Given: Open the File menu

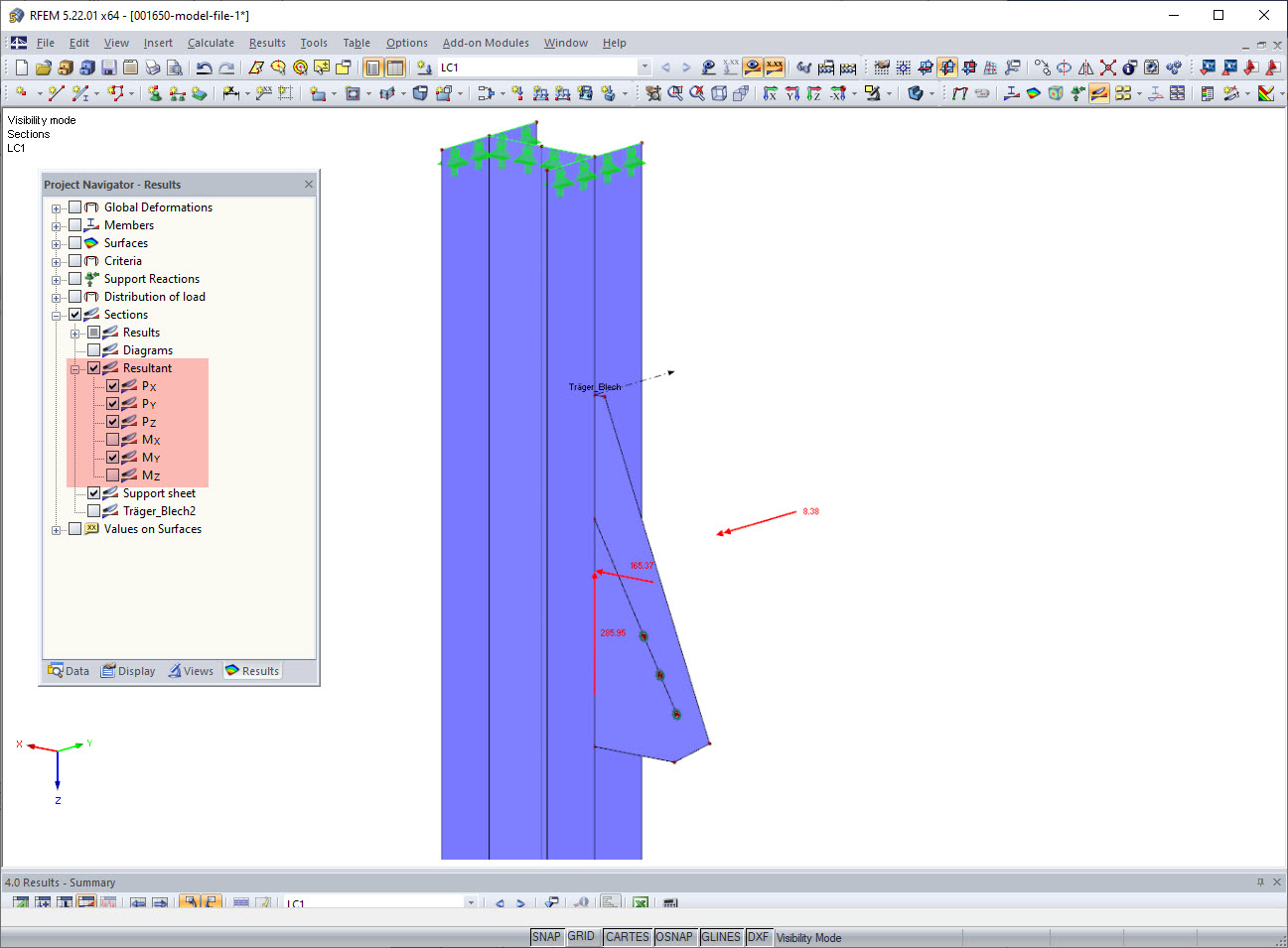Looking at the screenshot, I should [x=46, y=43].
